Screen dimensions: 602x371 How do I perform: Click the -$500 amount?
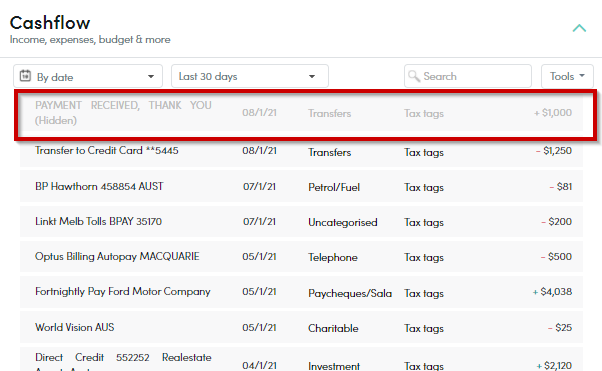coord(556,256)
